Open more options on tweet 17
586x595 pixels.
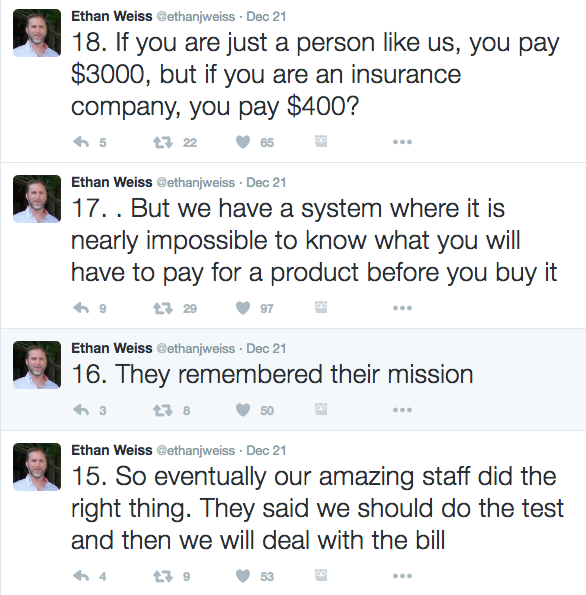coord(402,308)
